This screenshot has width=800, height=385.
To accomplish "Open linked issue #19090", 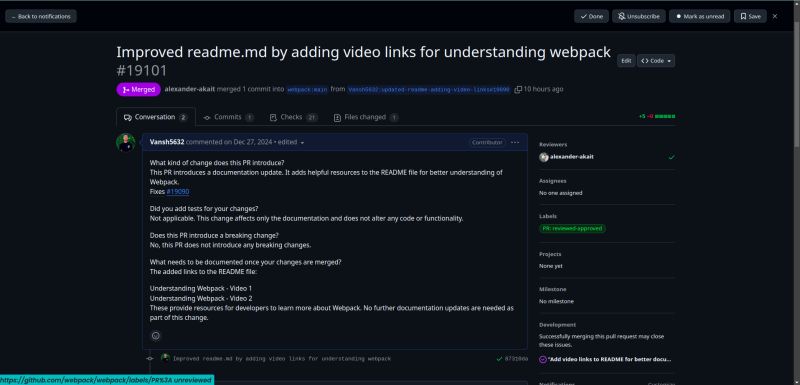I will click(178, 192).
